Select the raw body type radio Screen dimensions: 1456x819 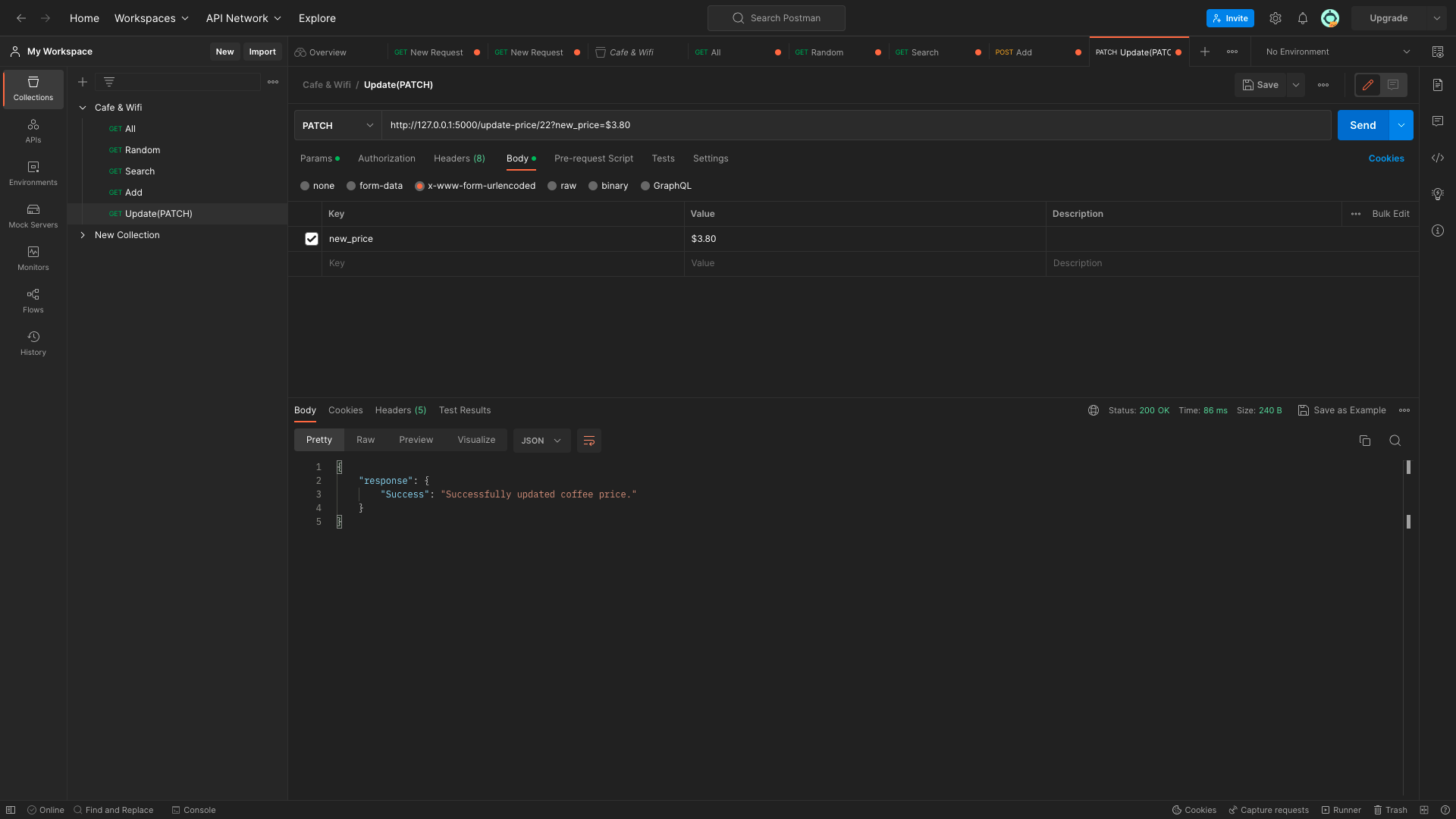tap(552, 186)
